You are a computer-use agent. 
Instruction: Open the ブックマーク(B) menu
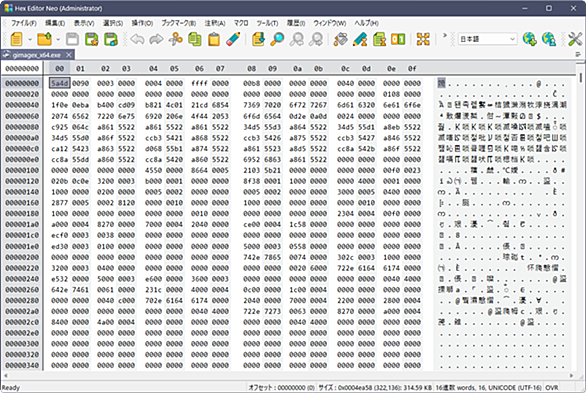[179, 23]
